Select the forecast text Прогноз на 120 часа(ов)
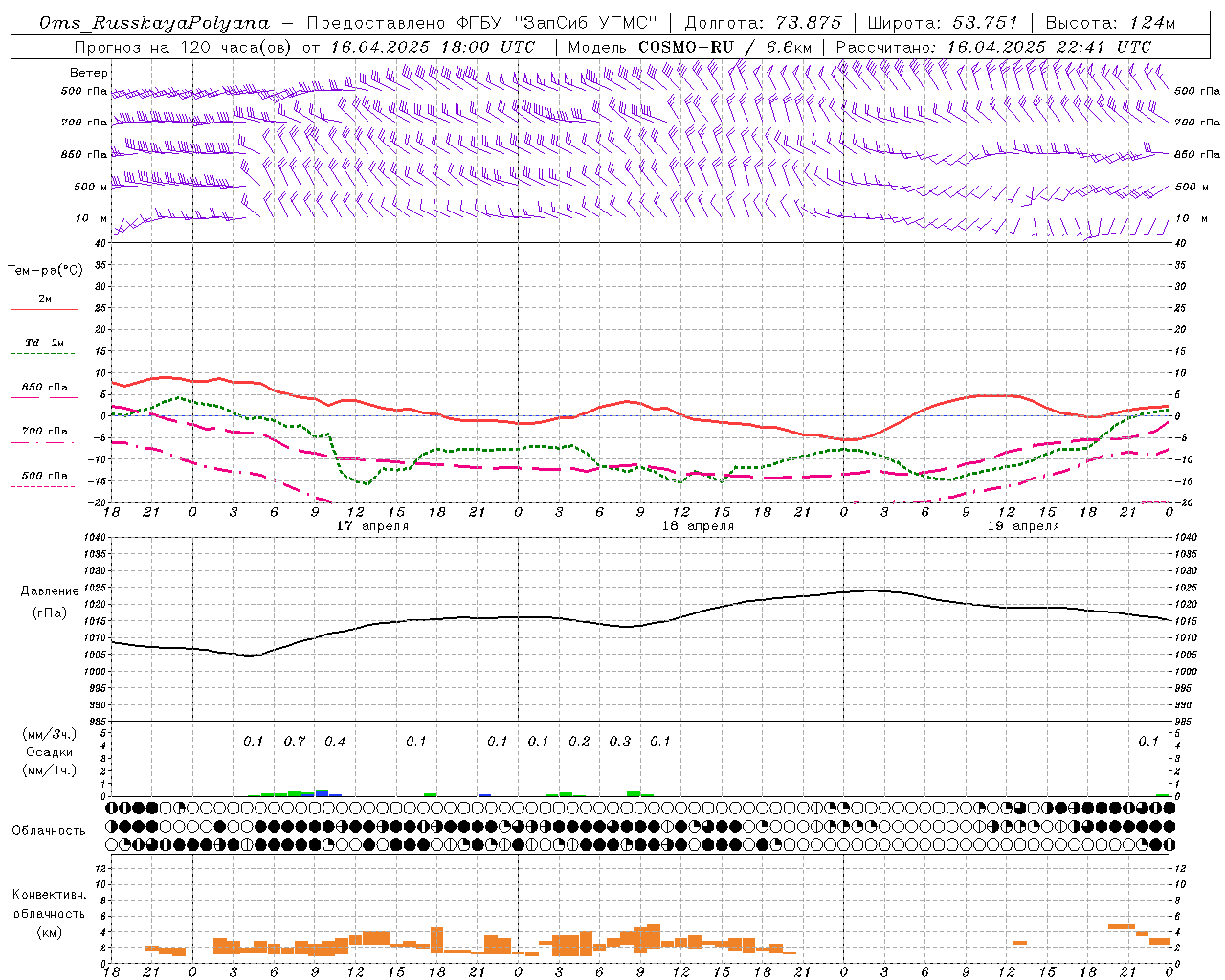 point(185,47)
